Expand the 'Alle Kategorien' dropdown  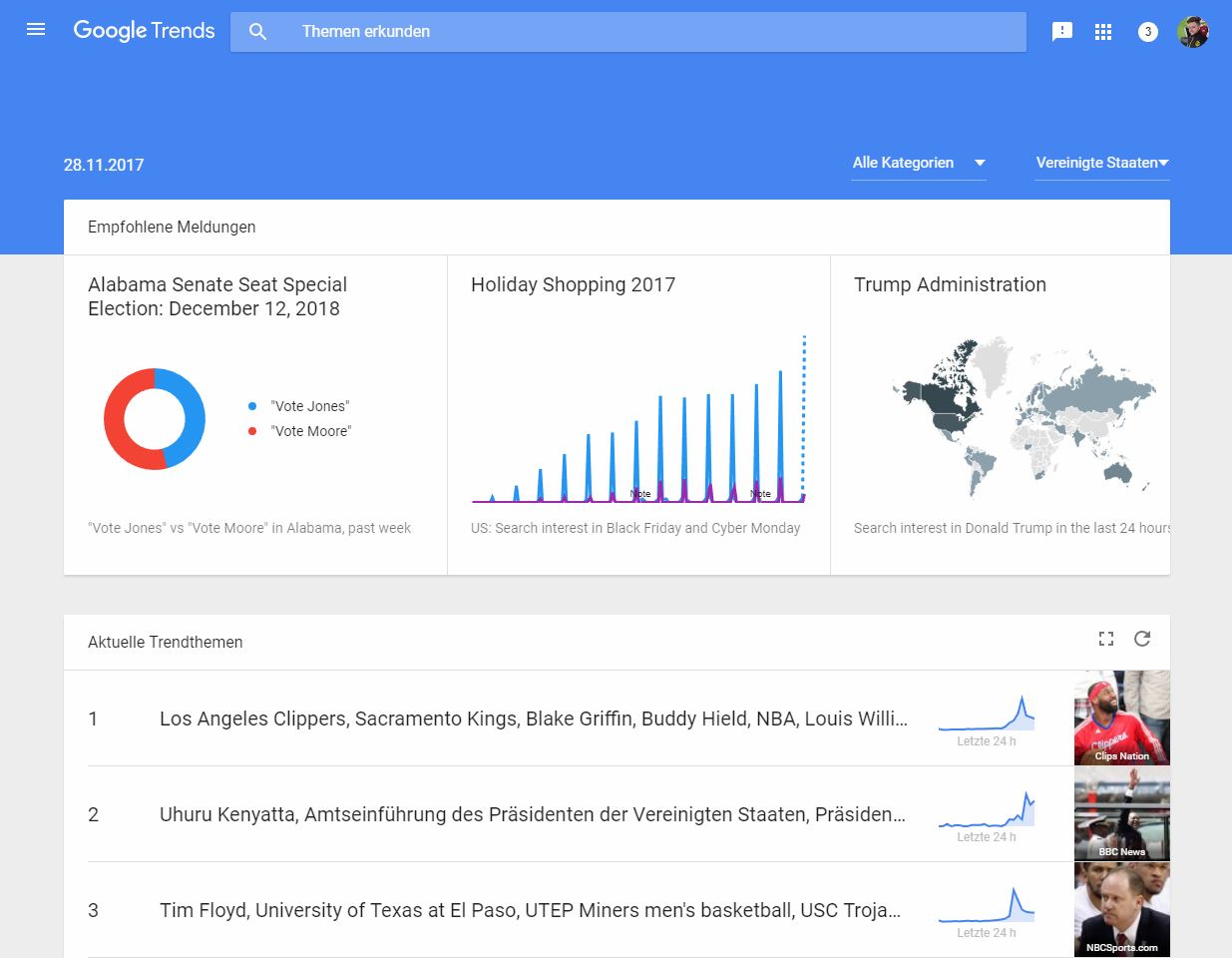pos(919,163)
